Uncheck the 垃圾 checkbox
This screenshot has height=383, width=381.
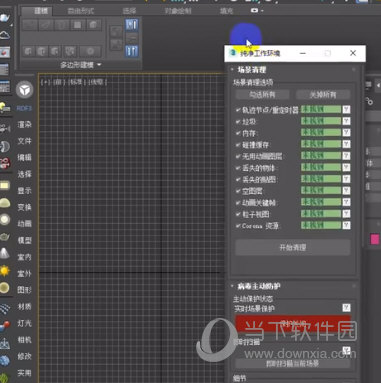[238, 121]
